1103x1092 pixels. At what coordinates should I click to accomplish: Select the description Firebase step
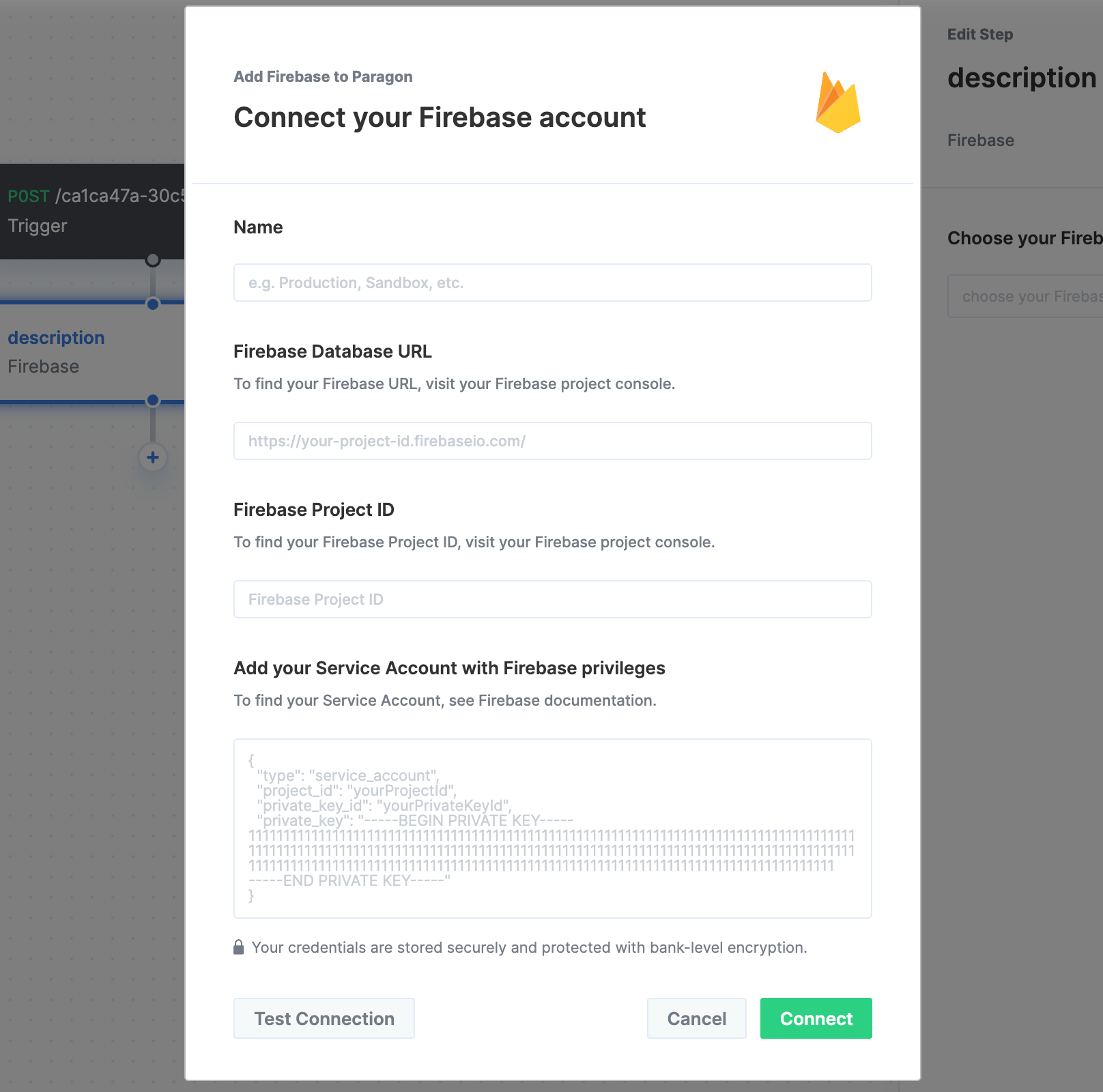pyautogui.click(x=92, y=352)
